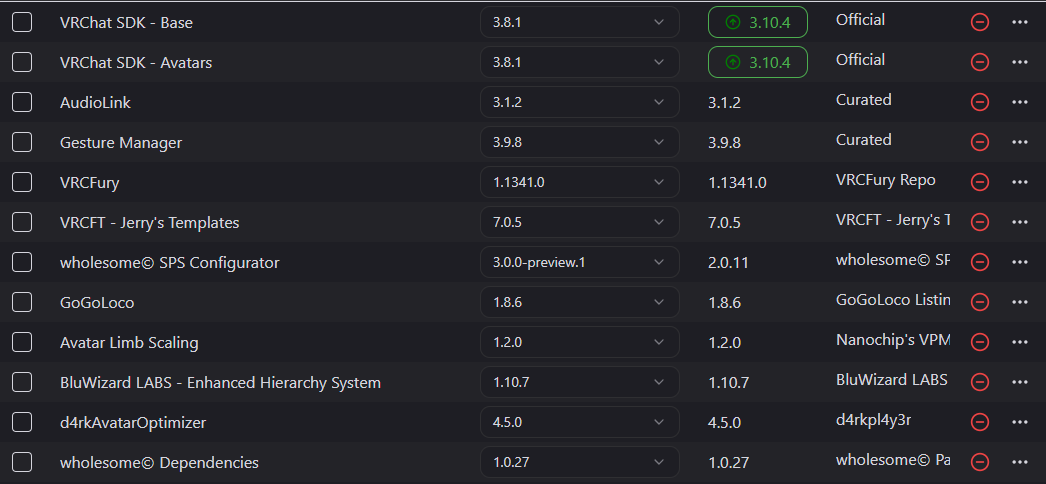The height and width of the screenshot is (484, 1046).
Task: Click the VRCFury Repo source text
Action: coord(885,180)
